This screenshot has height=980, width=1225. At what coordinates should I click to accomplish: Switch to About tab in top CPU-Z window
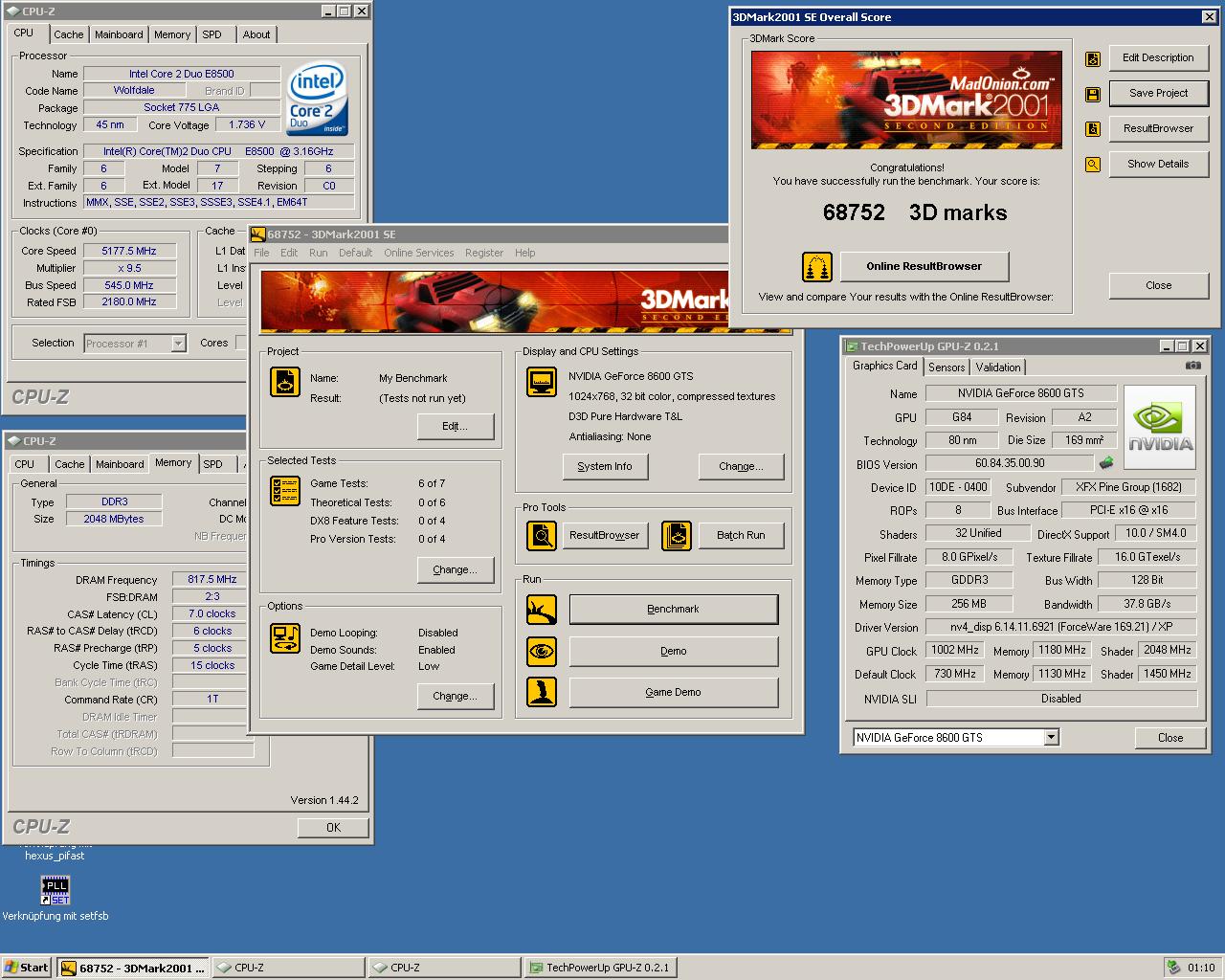[256, 34]
